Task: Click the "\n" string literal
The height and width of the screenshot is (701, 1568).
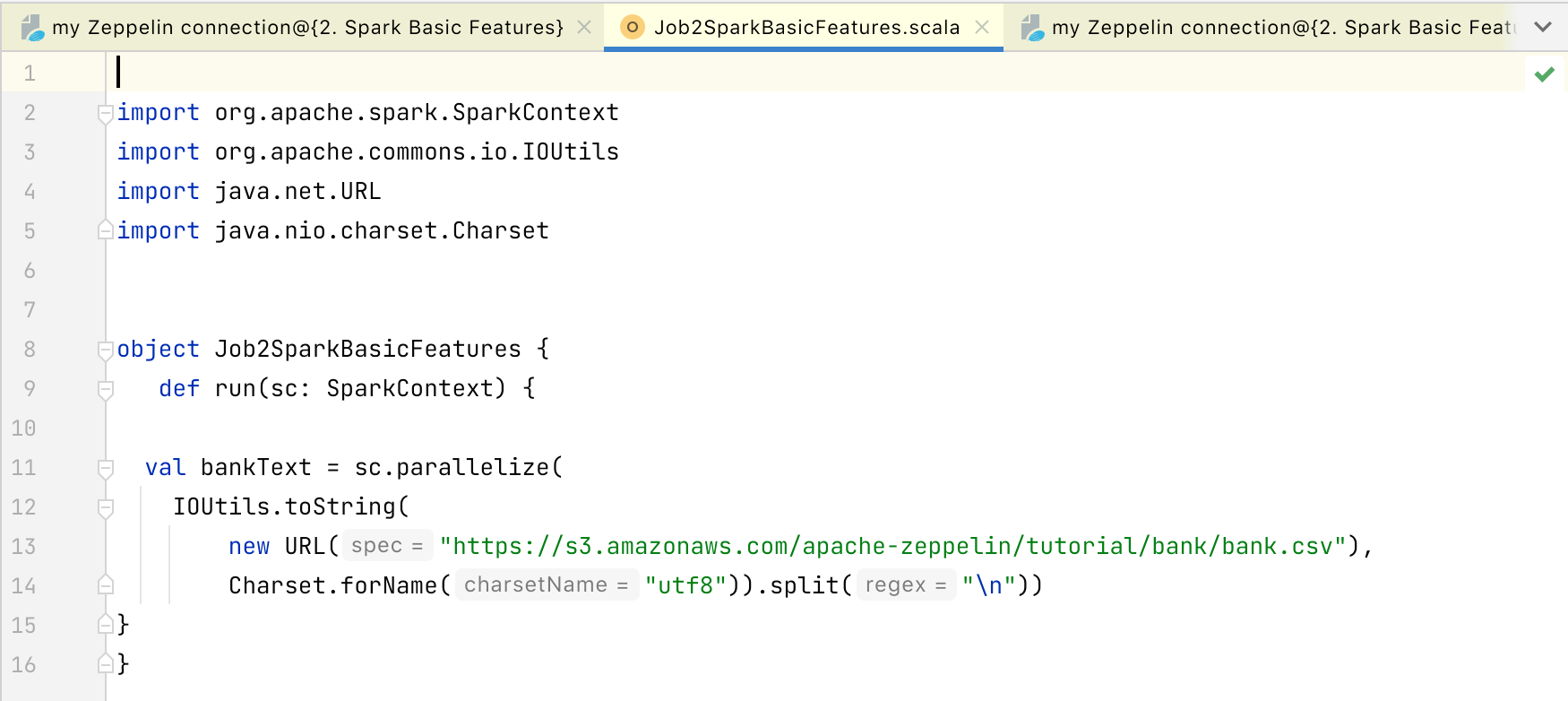Action: (x=988, y=585)
